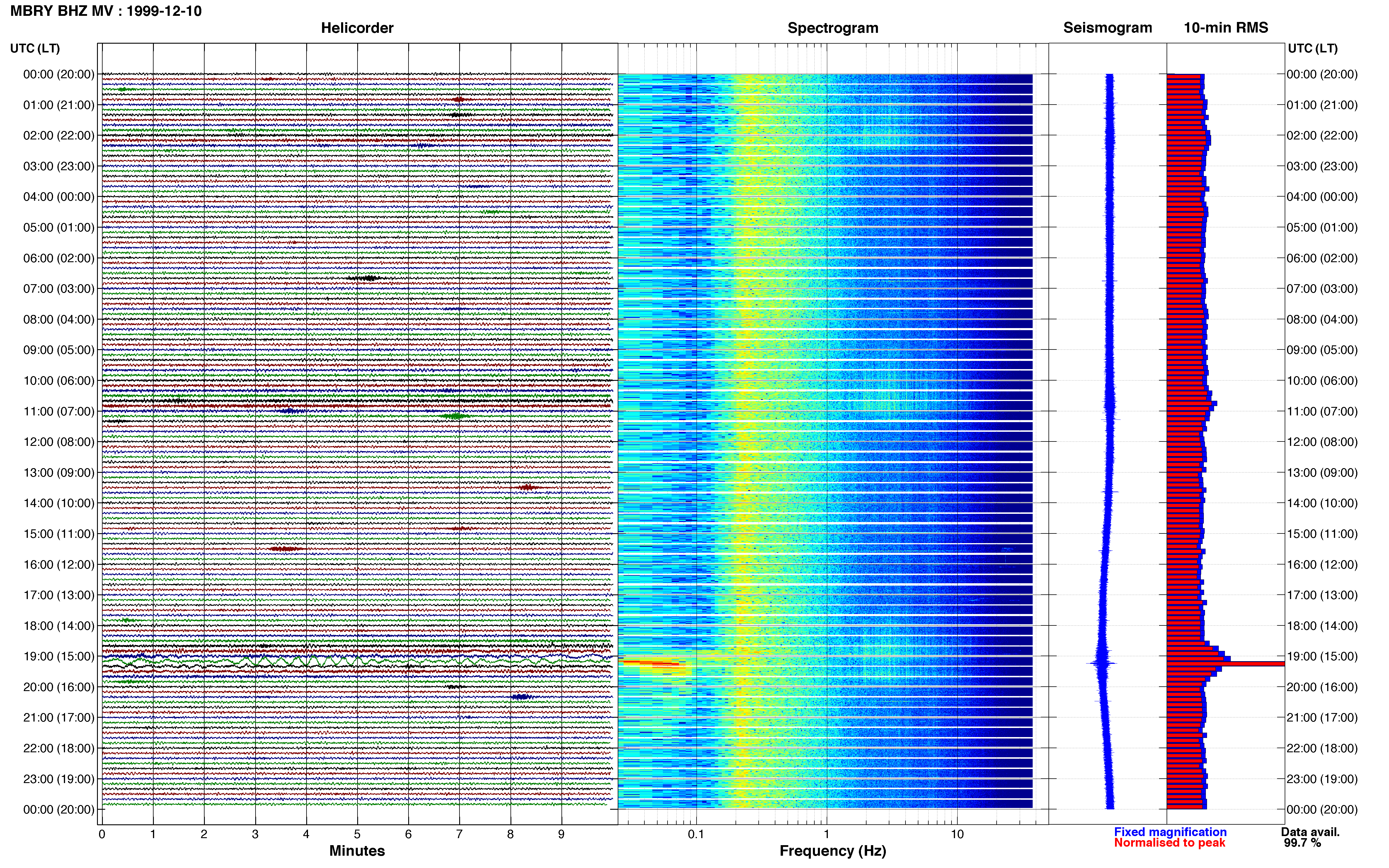The width and height of the screenshot is (1389, 868).
Task: Click left time label 06:00 (02:00)
Action: tap(59, 258)
